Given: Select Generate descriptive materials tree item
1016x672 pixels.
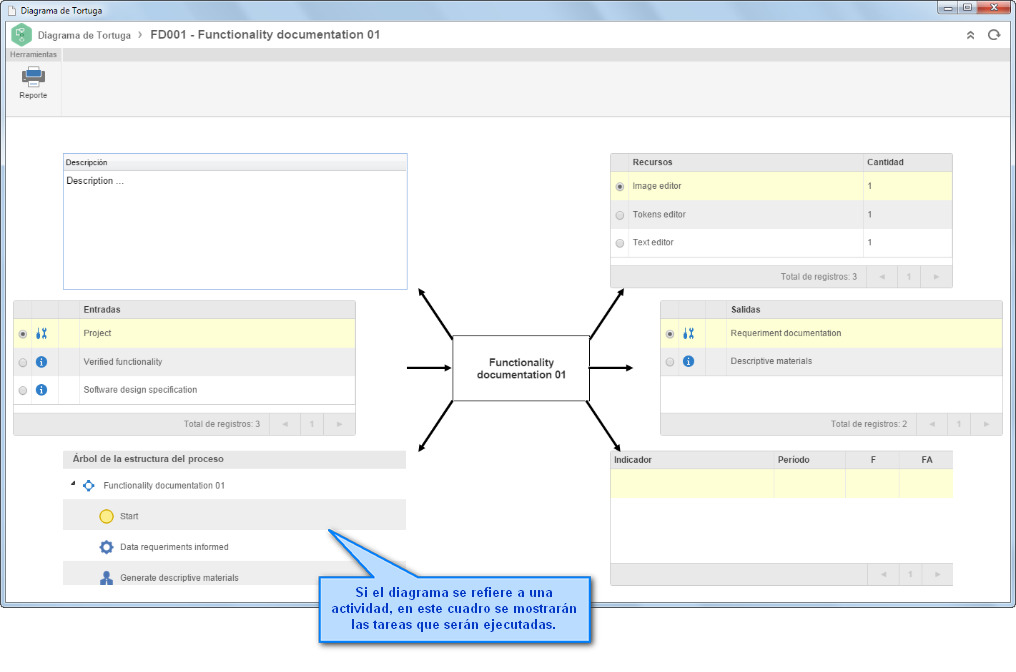Looking at the screenshot, I should pos(235,574).
